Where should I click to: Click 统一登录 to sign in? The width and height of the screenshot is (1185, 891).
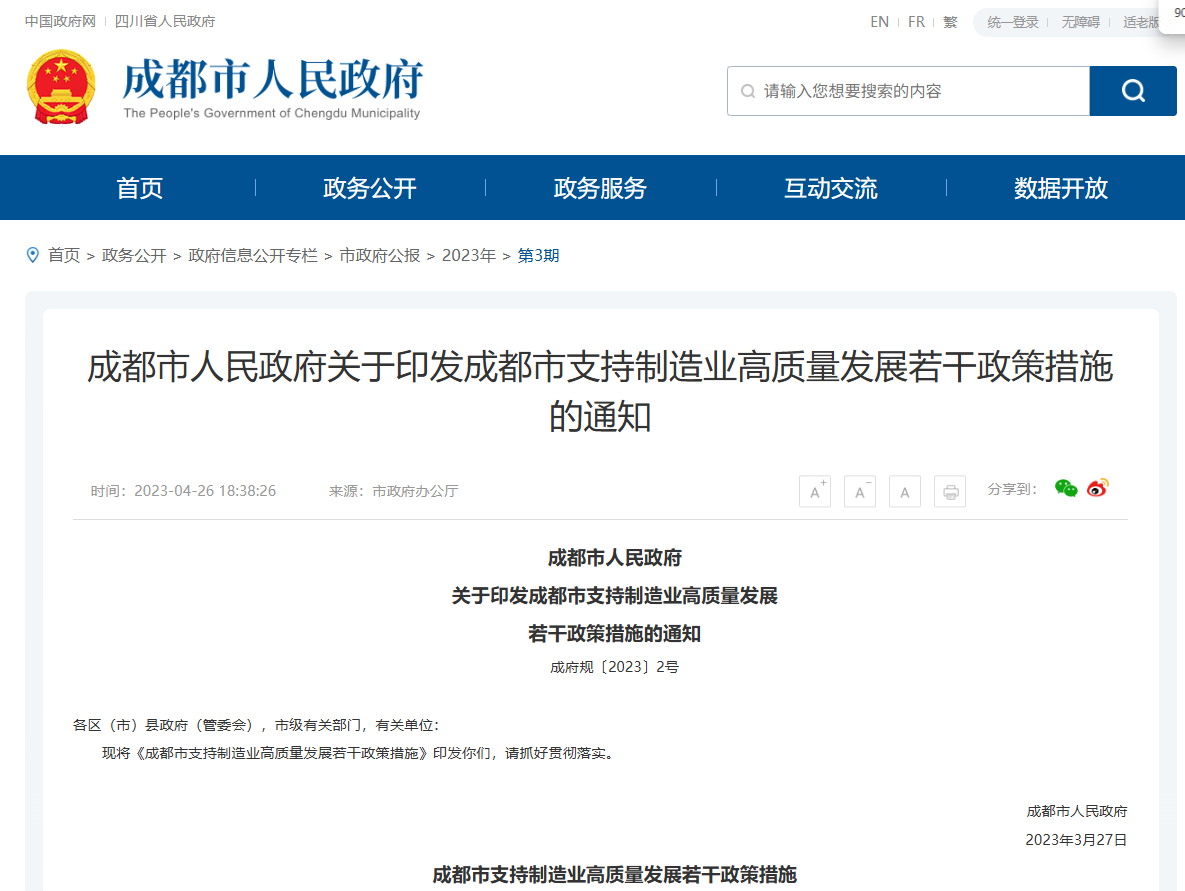point(1011,21)
